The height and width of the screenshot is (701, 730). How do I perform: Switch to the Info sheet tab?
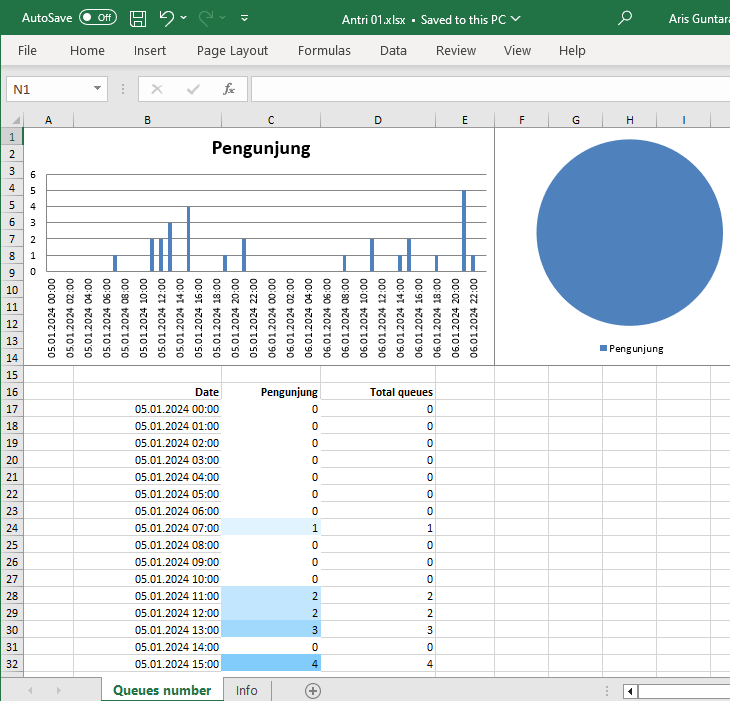[246, 690]
